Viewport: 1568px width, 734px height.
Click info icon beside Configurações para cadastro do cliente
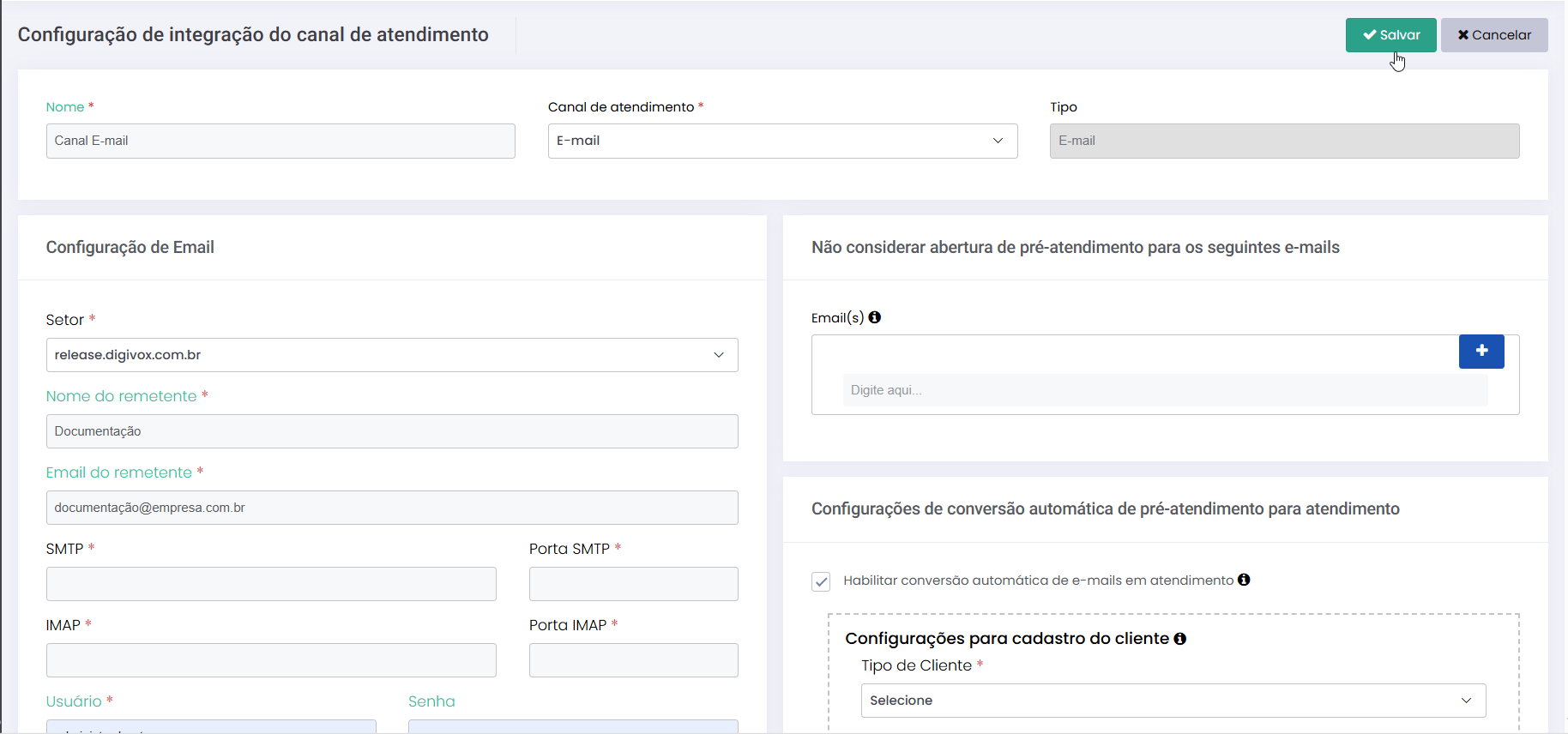point(1179,639)
